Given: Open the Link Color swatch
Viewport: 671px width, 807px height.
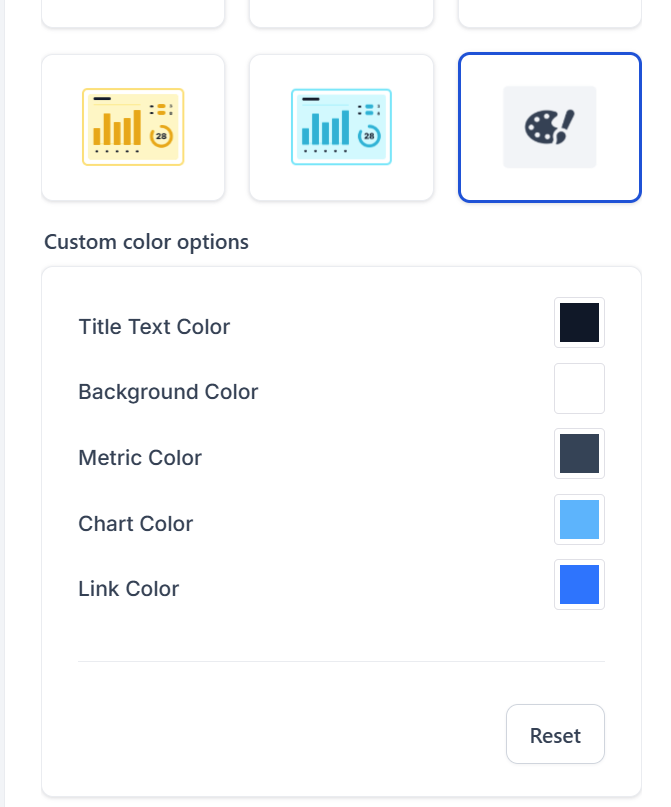Looking at the screenshot, I should [x=579, y=585].
